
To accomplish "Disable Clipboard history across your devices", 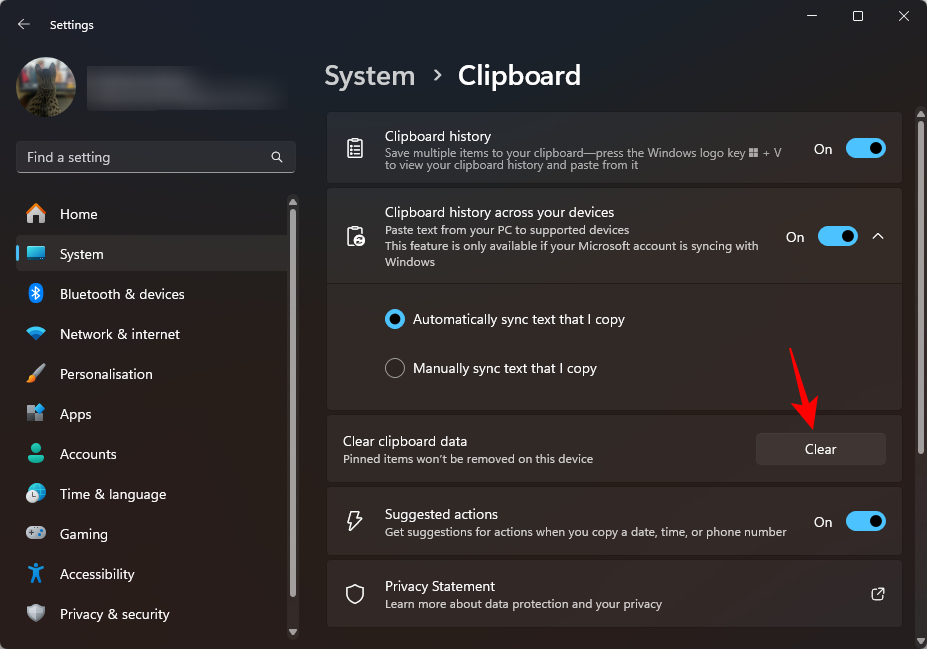I will [837, 237].
